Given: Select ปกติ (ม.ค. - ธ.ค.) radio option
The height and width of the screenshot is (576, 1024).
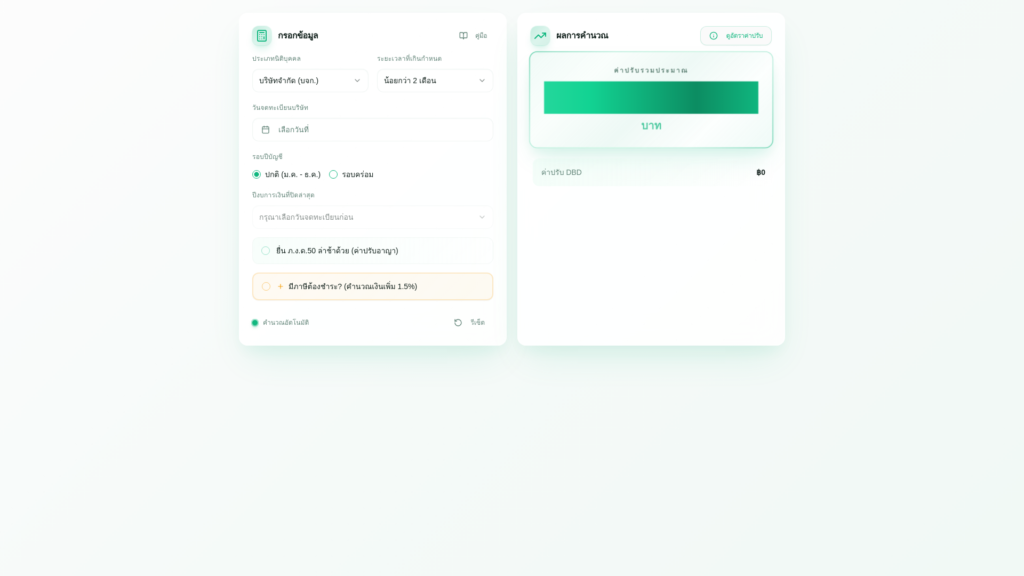Looking at the screenshot, I should tap(256, 174).
